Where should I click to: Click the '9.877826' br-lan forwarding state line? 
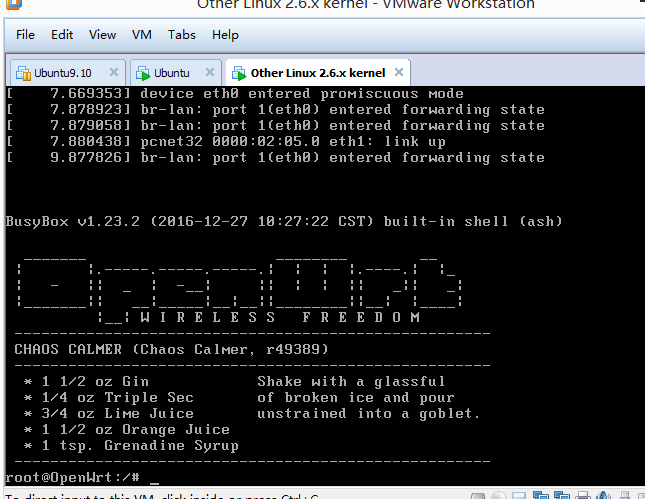[276, 158]
